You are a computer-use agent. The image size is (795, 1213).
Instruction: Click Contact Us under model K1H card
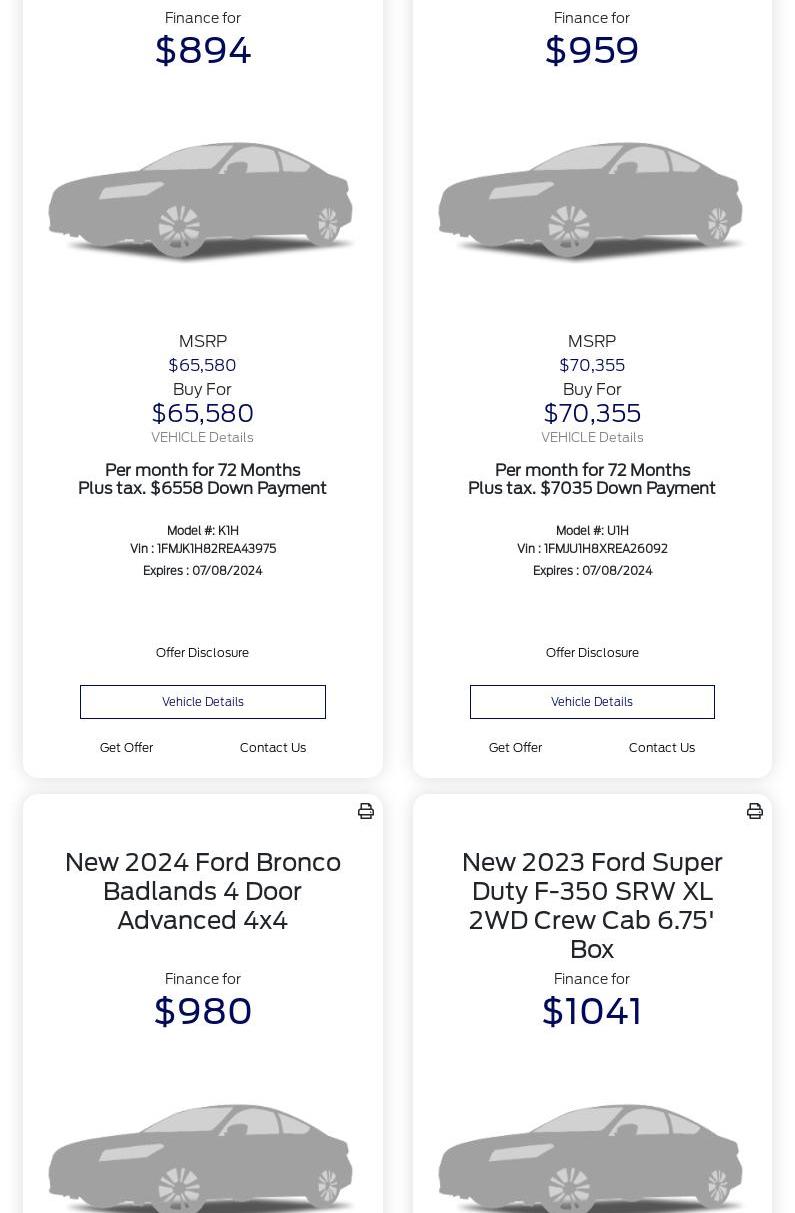273,748
